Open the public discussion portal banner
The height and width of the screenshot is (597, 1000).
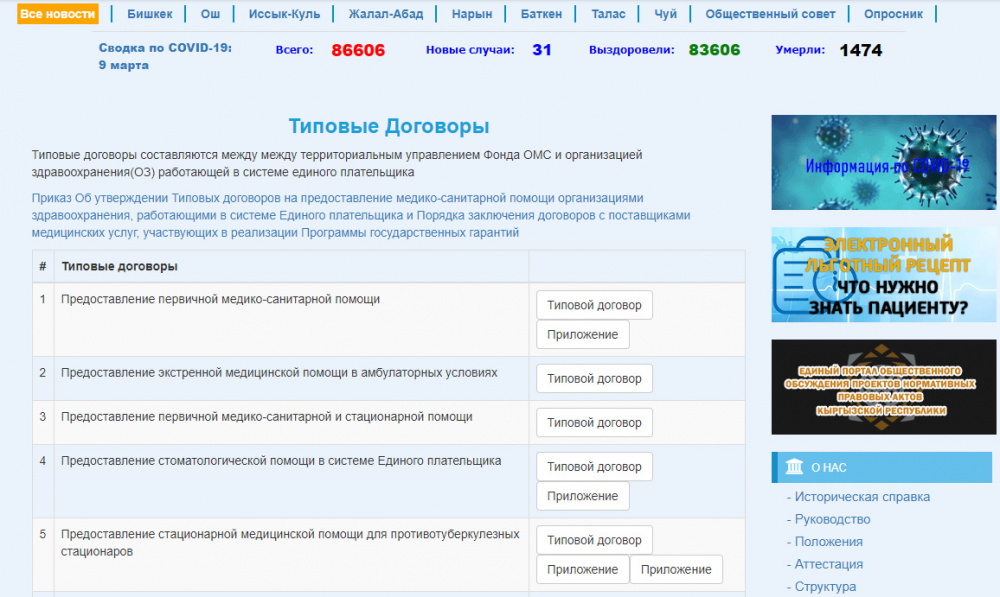pos(883,386)
